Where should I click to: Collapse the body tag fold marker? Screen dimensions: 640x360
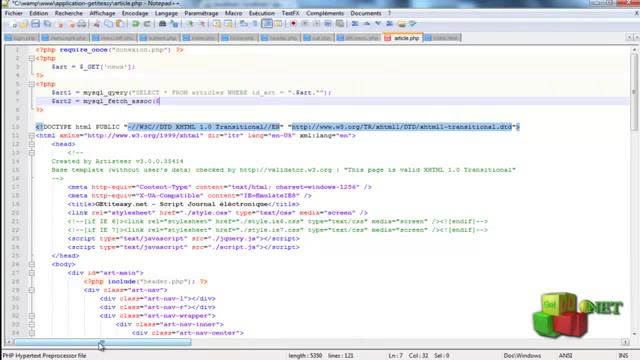[31, 264]
